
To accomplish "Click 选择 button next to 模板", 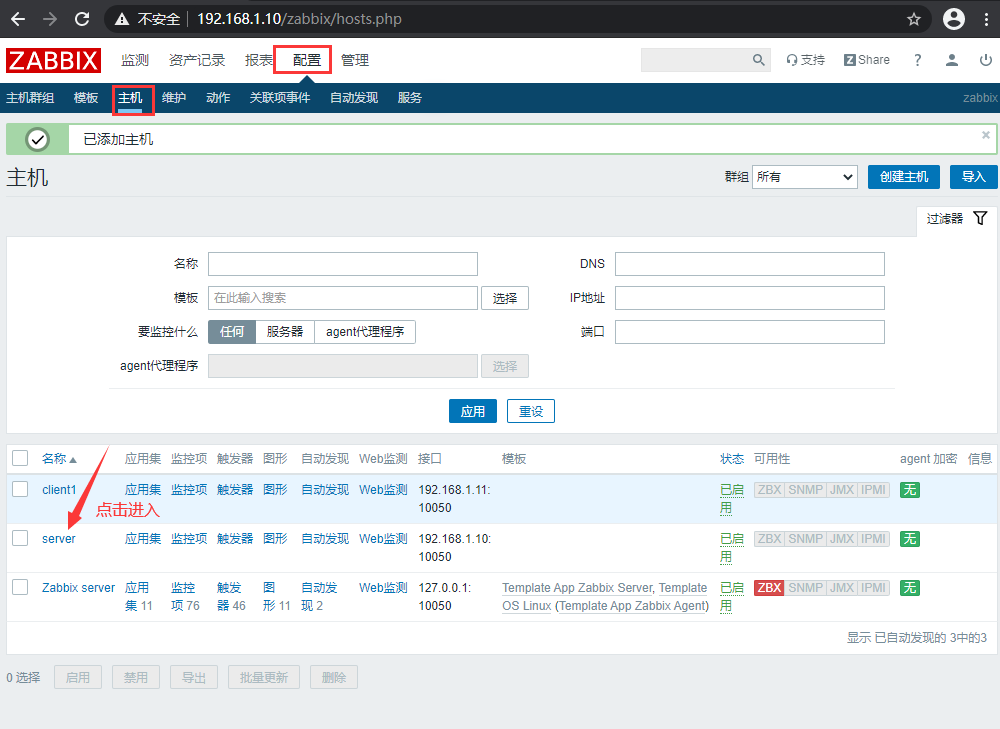I will pyautogui.click(x=504, y=298).
